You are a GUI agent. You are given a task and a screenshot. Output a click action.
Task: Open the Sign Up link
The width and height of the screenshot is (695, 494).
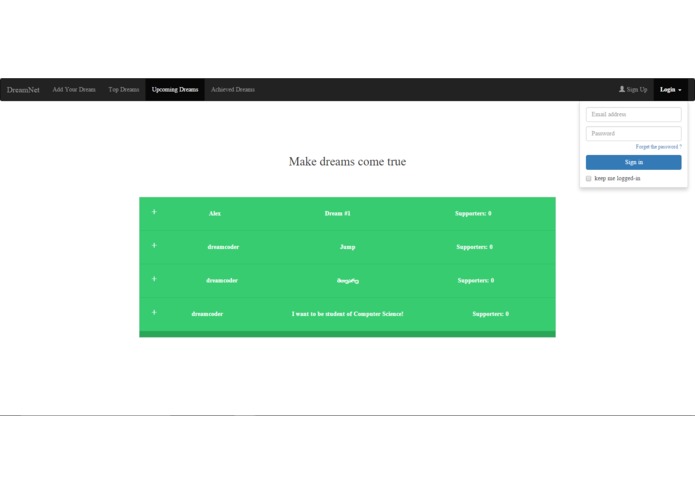click(x=633, y=89)
